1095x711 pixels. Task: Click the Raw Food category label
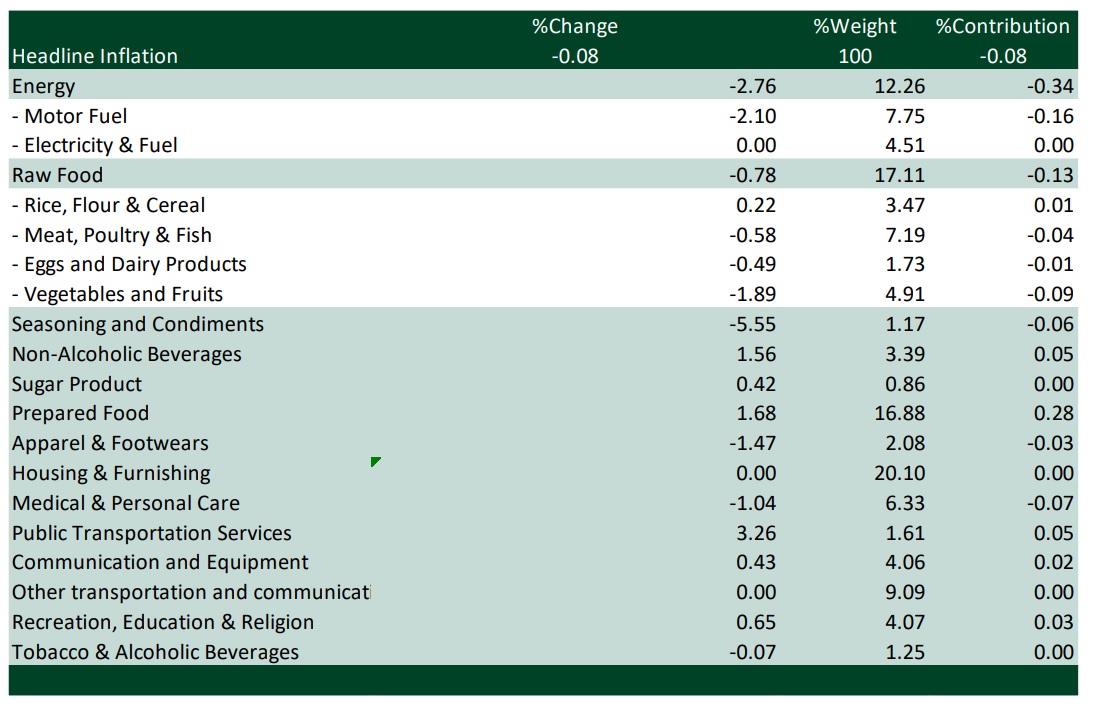pyautogui.click(x=58, y=175)
